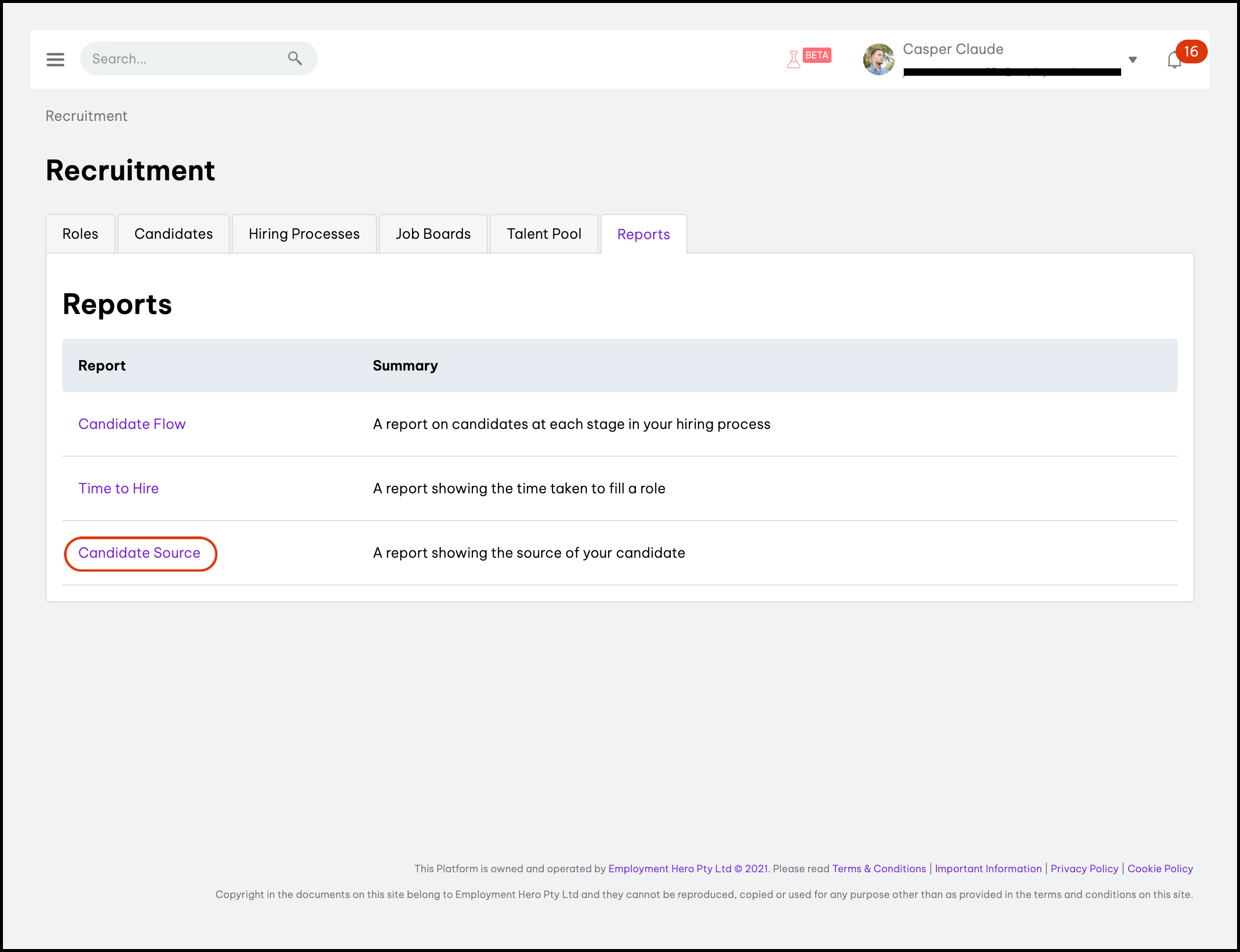Click the Recruitment breadcrumb

click(x=86, y=116)
